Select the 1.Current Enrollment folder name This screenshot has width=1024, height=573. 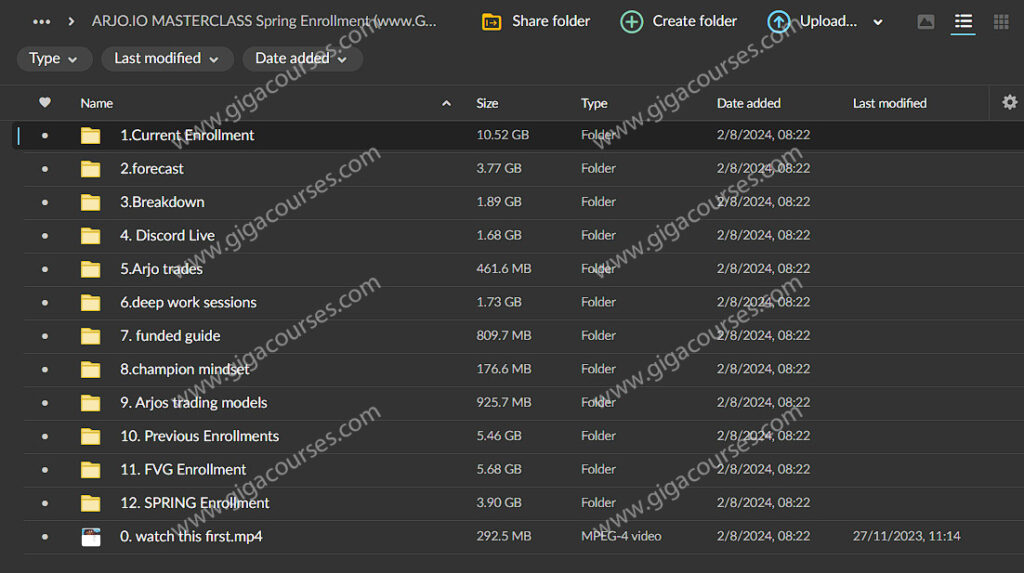pos(187,135)
